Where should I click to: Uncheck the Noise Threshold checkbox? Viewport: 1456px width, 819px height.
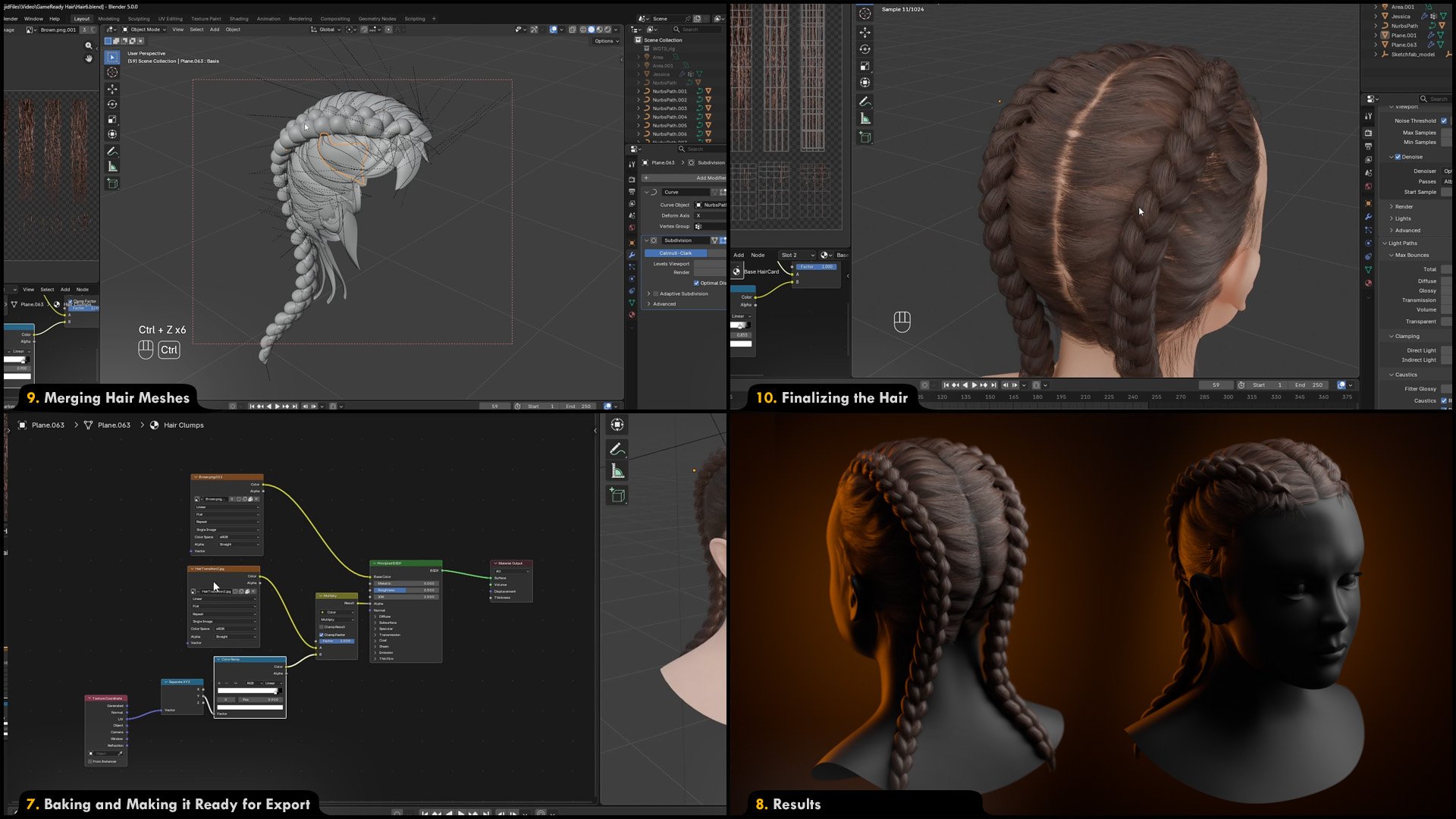pyautogui.click(x=1444, y=121)
